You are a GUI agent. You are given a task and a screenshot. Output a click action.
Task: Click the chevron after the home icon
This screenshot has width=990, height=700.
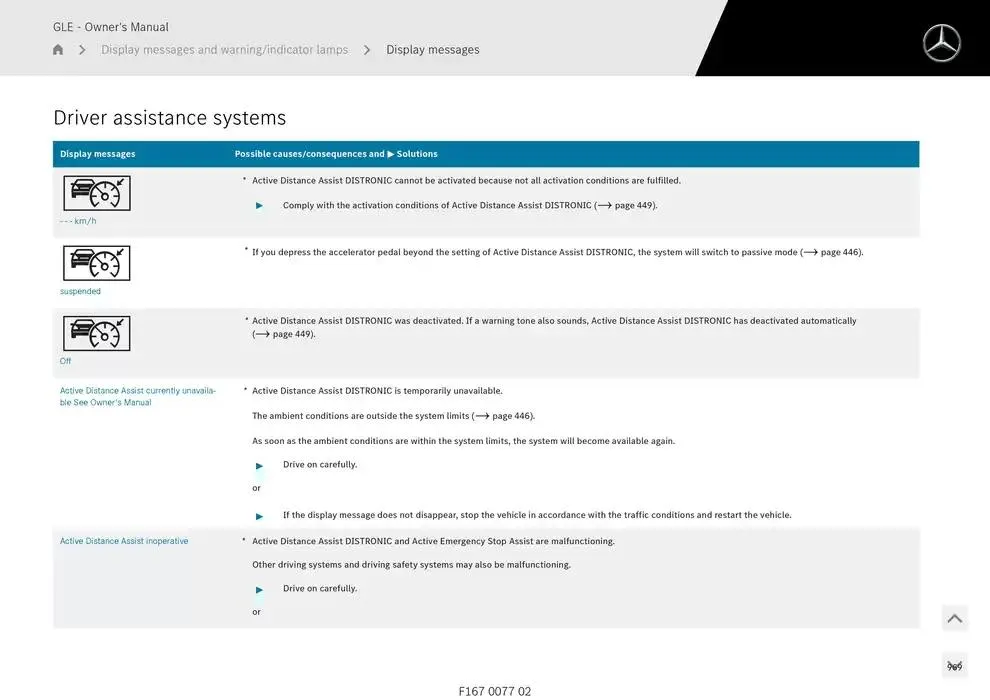click(82, 50)
